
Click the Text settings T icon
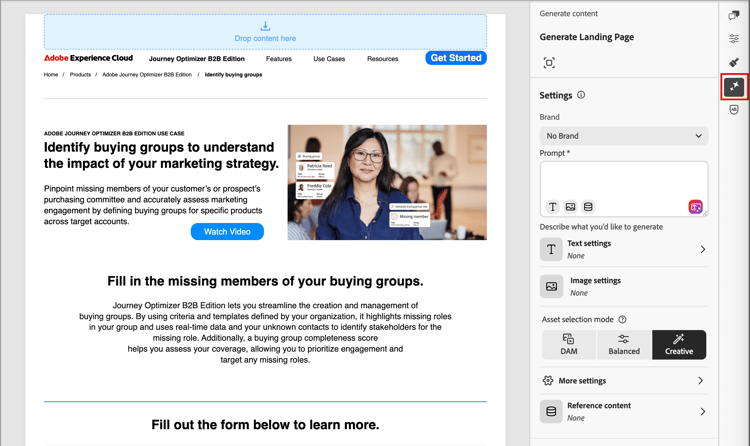tap(551, 249)
